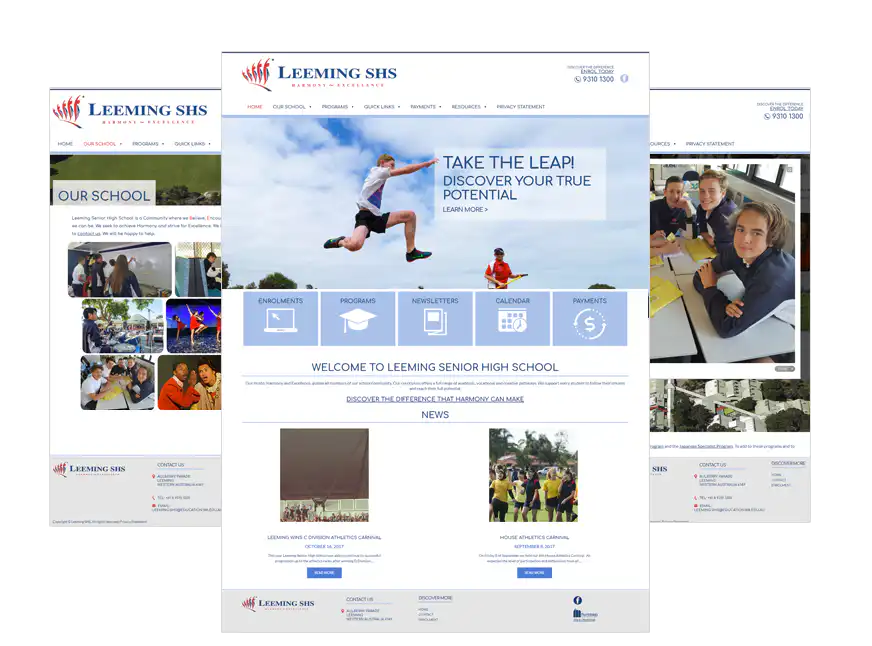This screenshot has width=872, height=646.
Task: Open the dancers in red photo on left page
Action: [x=194, y=326]
